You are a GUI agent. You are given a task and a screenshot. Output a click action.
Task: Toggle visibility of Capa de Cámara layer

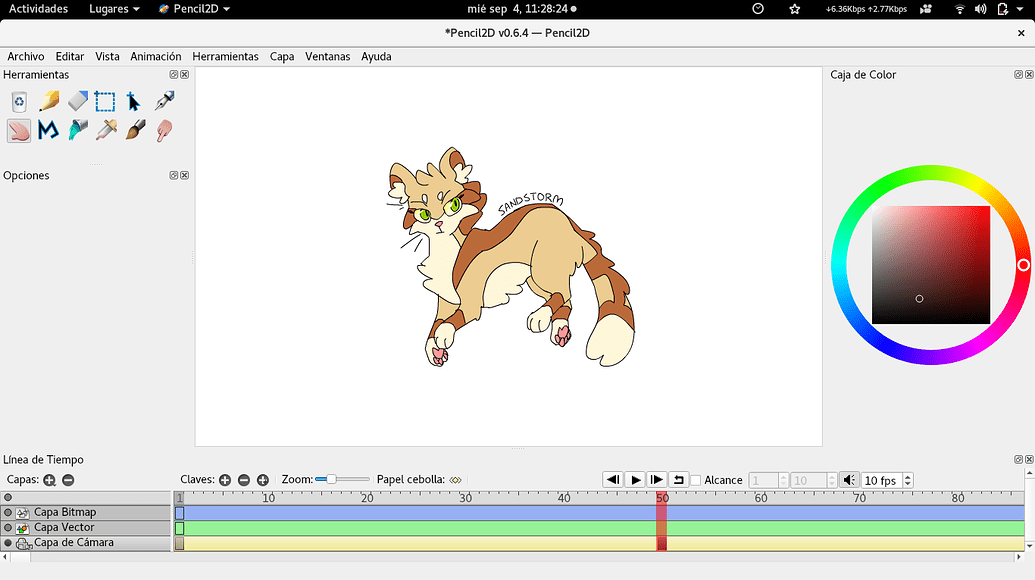(x=8, y=542)
